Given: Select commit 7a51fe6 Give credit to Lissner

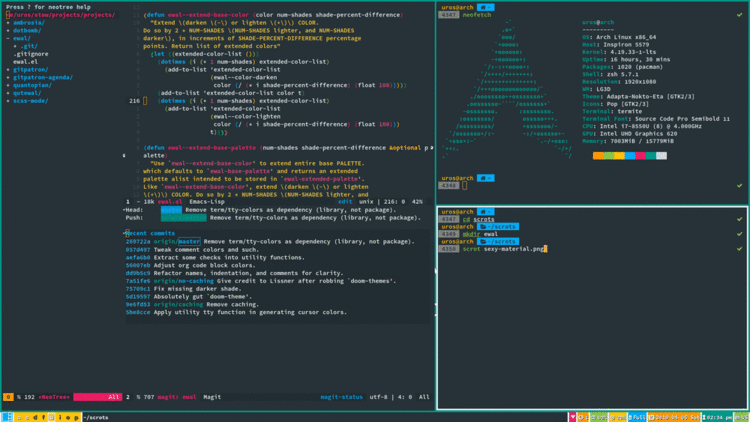Looking at the screenshot, I should (x=261, y=281).
